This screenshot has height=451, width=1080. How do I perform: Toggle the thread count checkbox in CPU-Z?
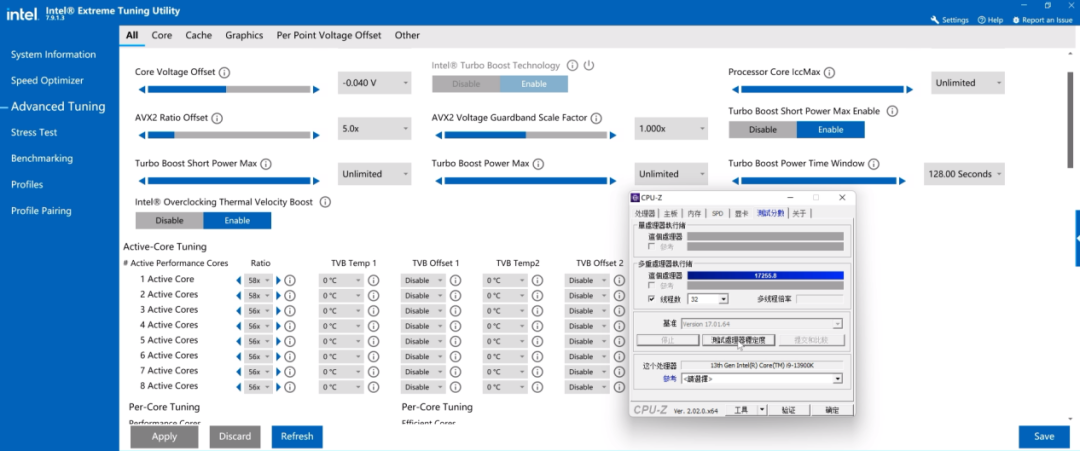pyautogui.click(x=652, y=299)
